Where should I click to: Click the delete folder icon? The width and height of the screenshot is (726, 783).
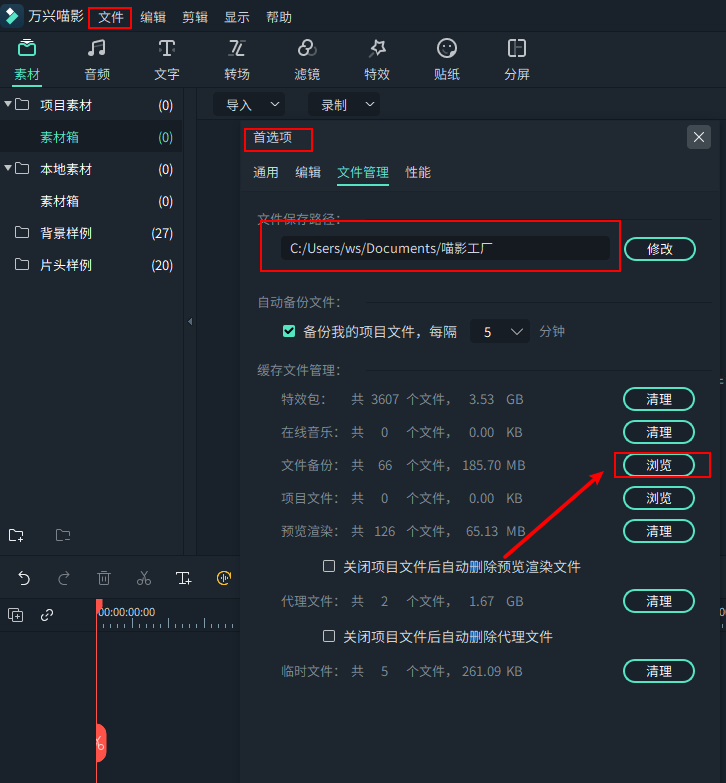(63, 535)
